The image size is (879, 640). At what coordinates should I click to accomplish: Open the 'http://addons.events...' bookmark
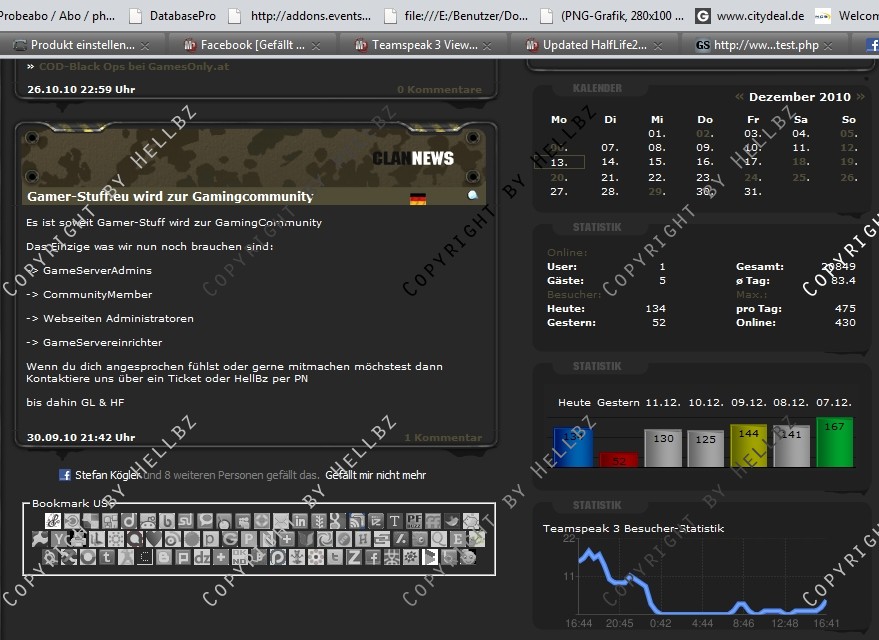pyautogui.click(x=300, y=16)
